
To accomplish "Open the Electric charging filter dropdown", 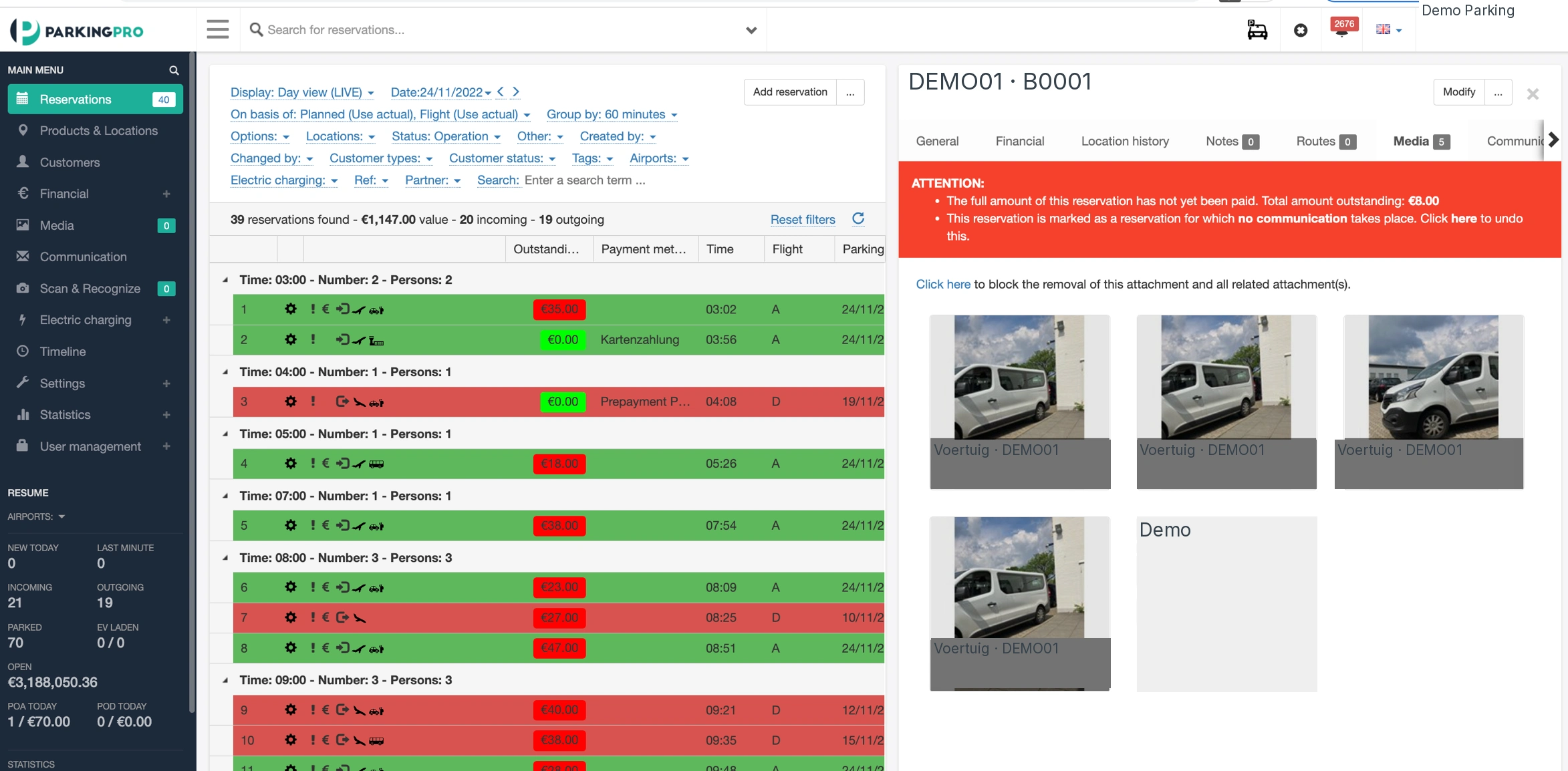I will (x=284, y=180).
